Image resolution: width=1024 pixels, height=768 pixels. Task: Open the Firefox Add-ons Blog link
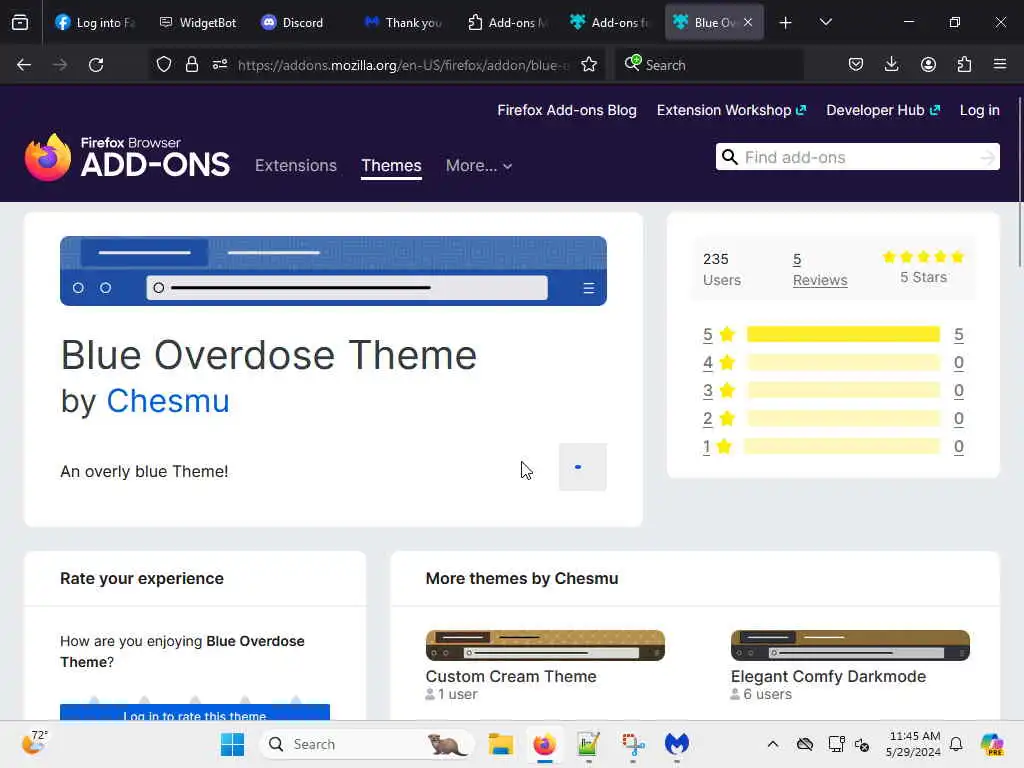pos(567,110)
